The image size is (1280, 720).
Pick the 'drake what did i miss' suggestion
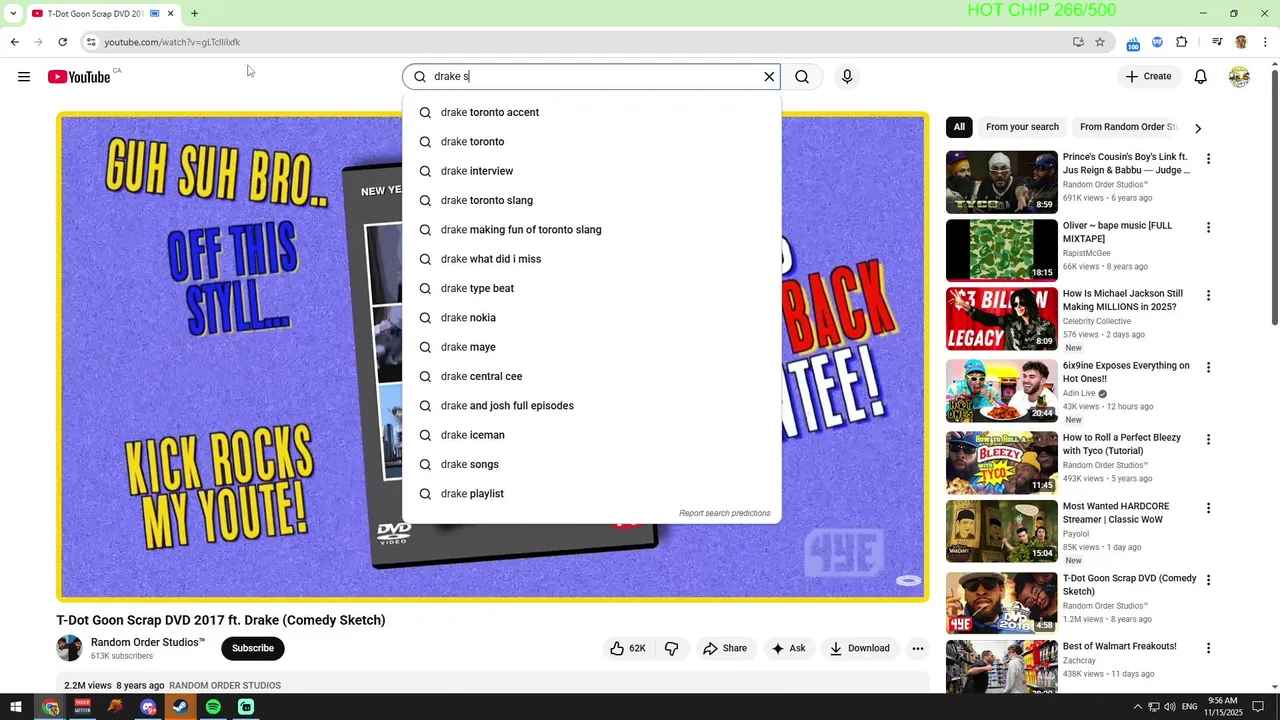pyautogui.click(x=592, y=259)
